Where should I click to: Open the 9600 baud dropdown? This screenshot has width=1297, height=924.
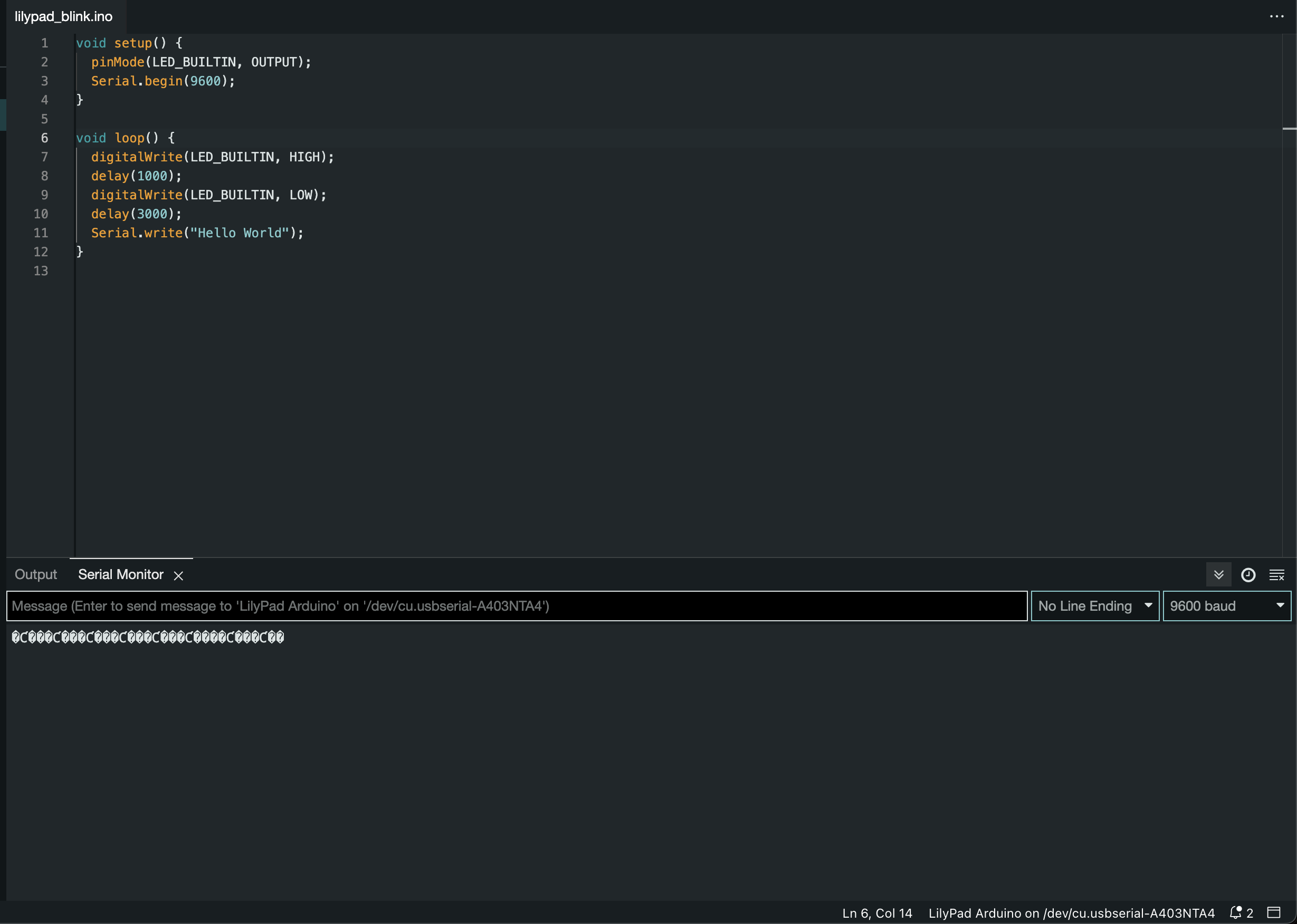click(1226, 606)
